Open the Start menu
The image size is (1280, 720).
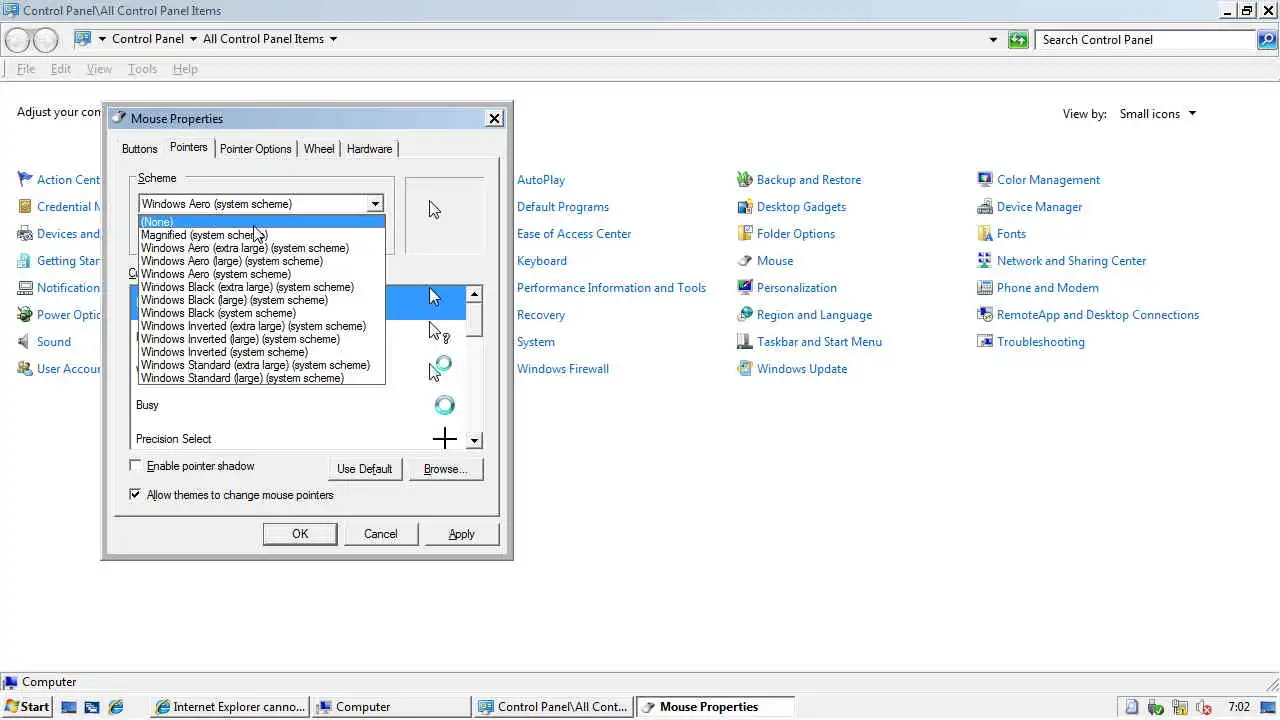click(x=27, y=707)
